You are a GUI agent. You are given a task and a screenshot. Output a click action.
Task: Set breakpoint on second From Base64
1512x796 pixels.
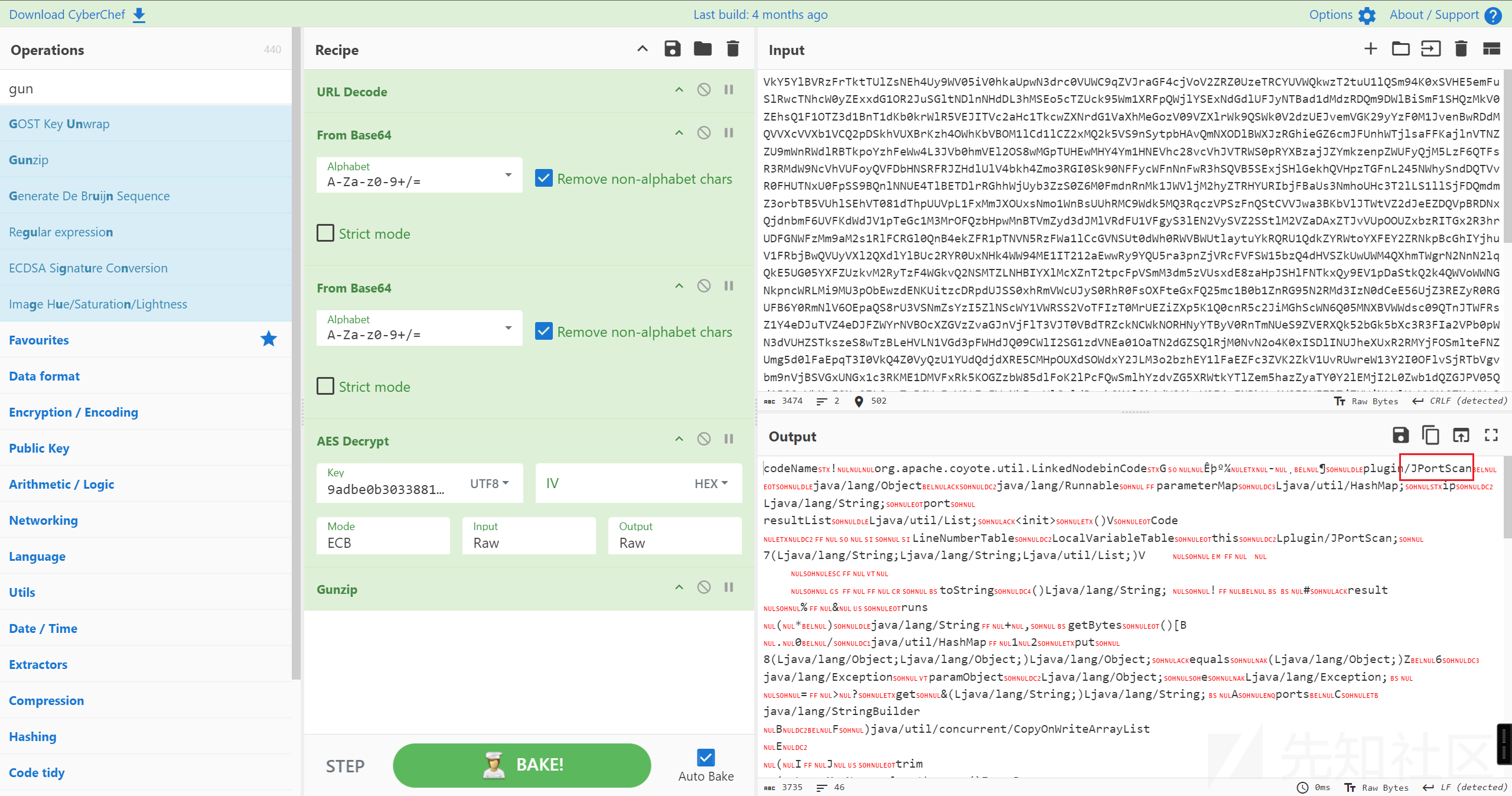(729, 286)
